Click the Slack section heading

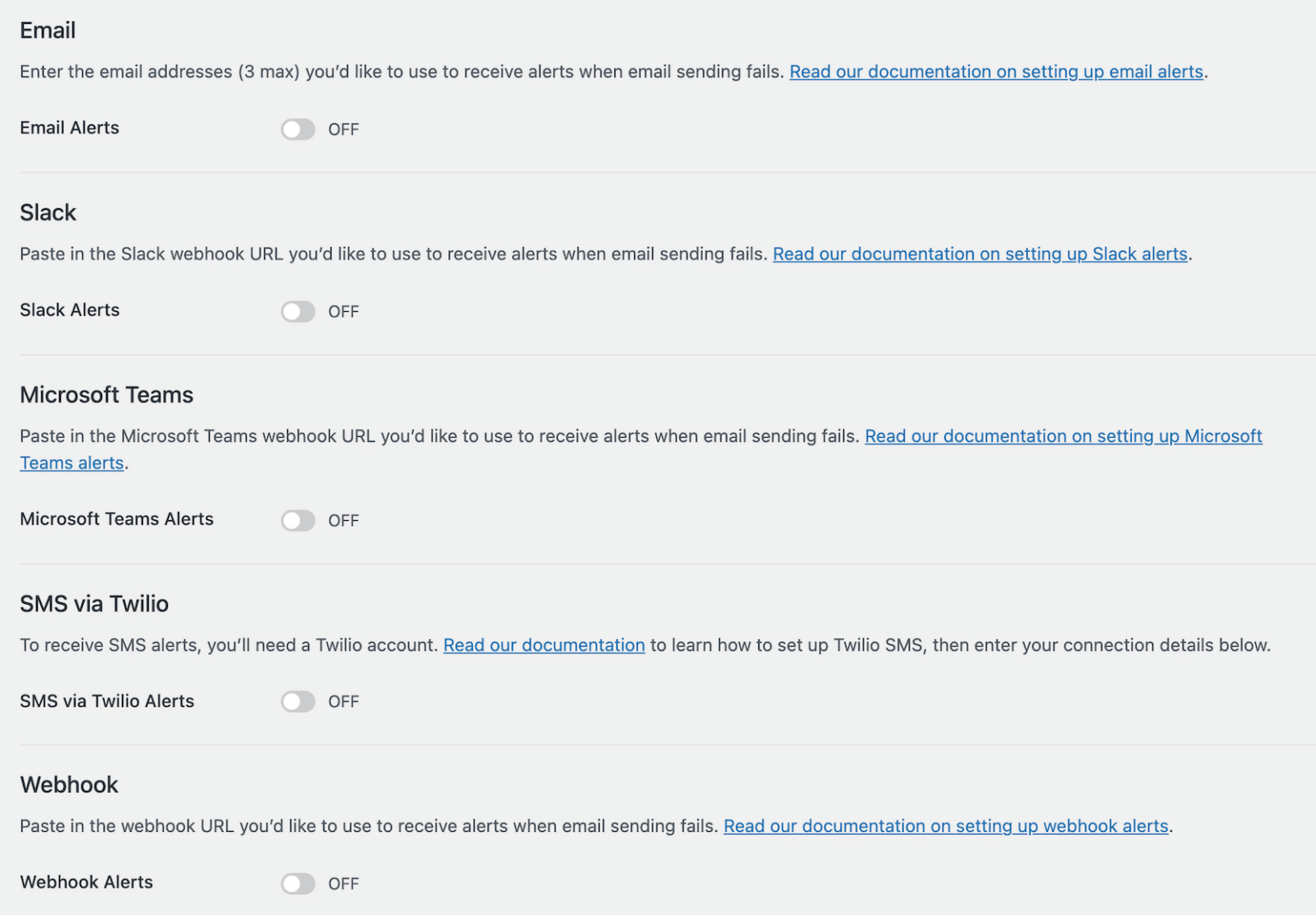[48, 212]
